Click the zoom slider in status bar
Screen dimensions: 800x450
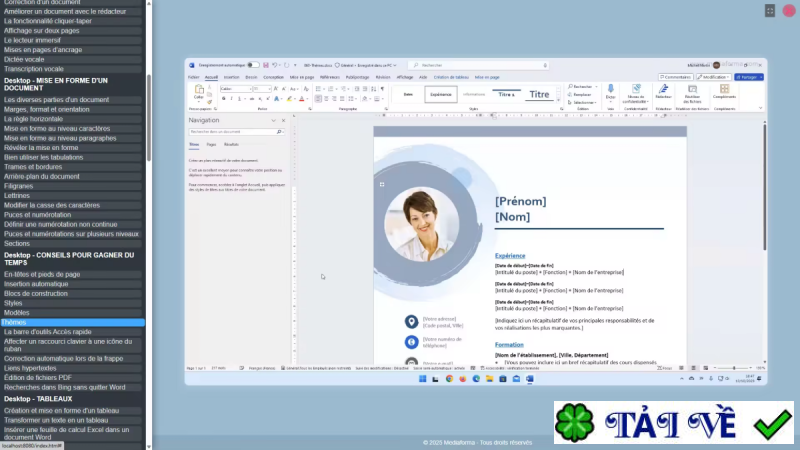point(733,368)
